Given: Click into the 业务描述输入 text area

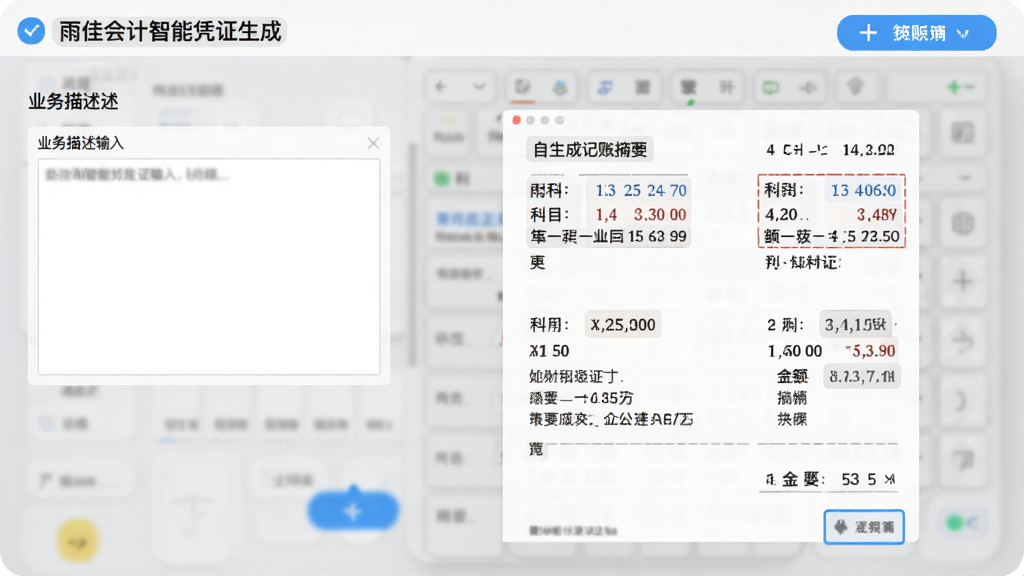Looking at the screenshot, I should (x=209, y=266).
